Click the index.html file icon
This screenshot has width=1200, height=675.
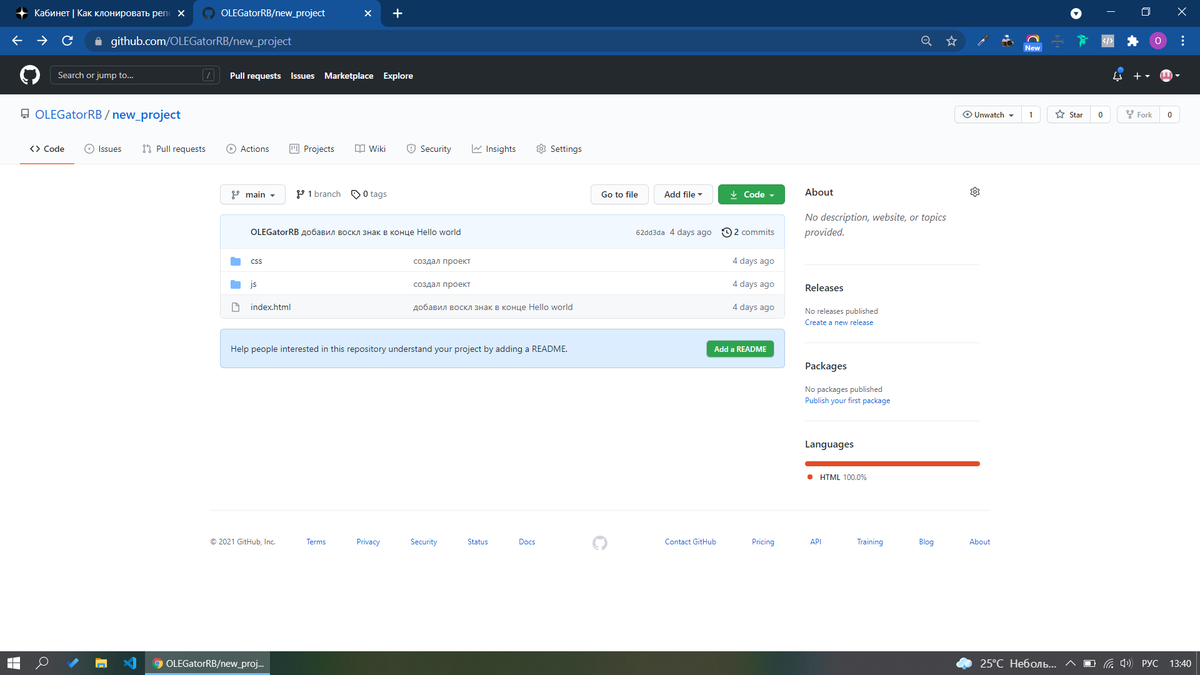click(x=236, y=307)
